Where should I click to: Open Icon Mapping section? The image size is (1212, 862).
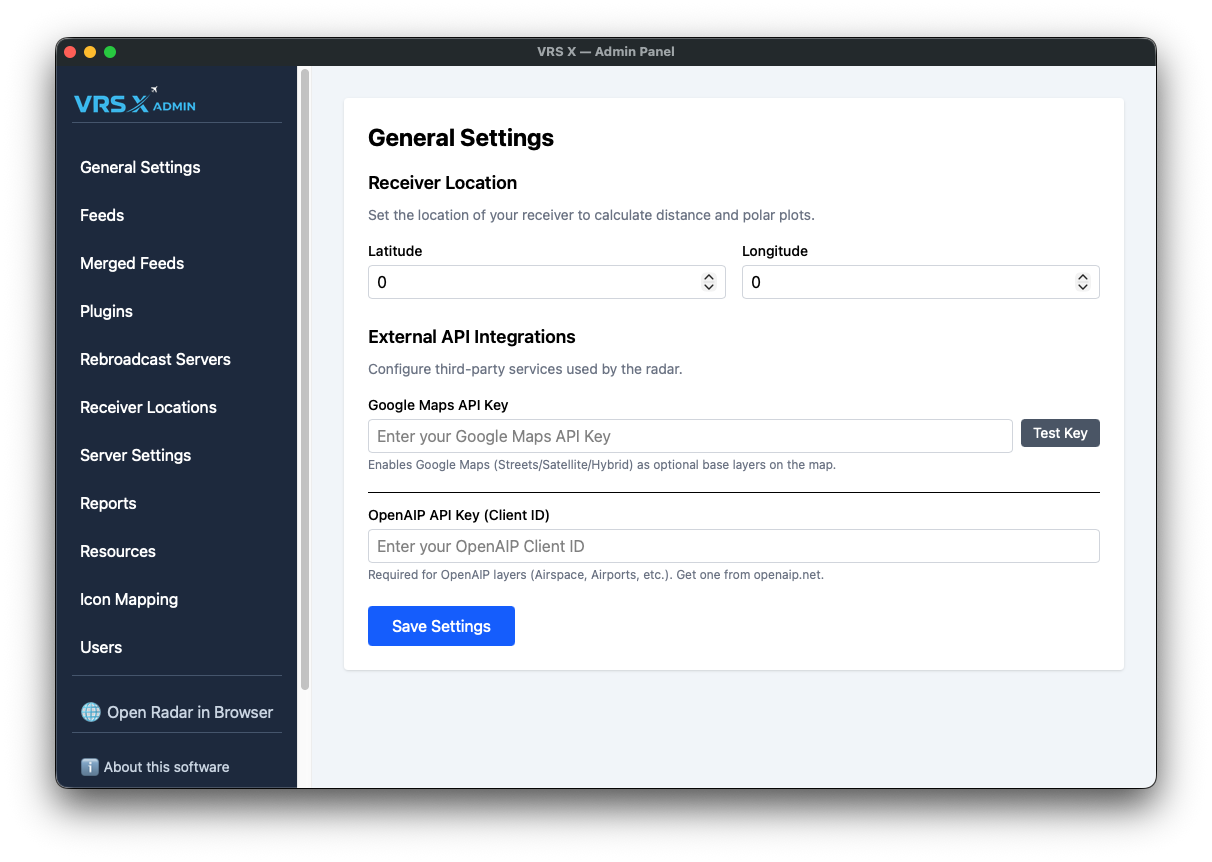coord(129,599)
